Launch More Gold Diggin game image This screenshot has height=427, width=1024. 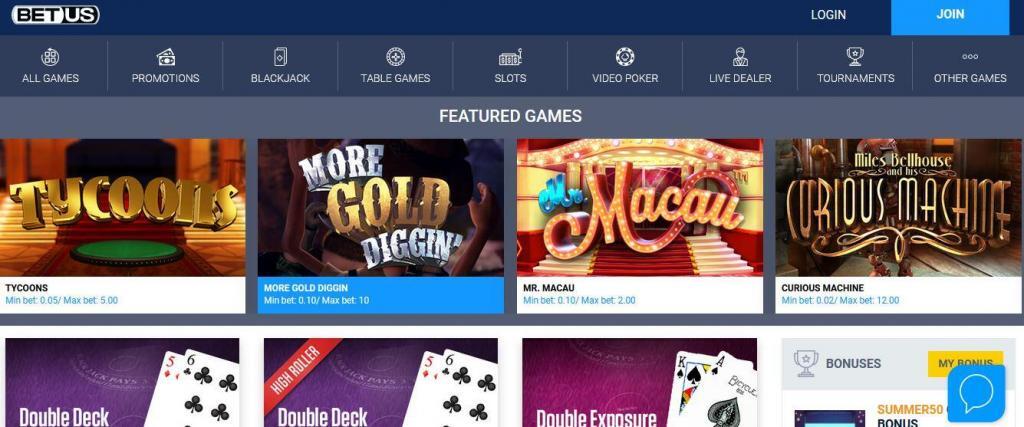click(381, 208)
